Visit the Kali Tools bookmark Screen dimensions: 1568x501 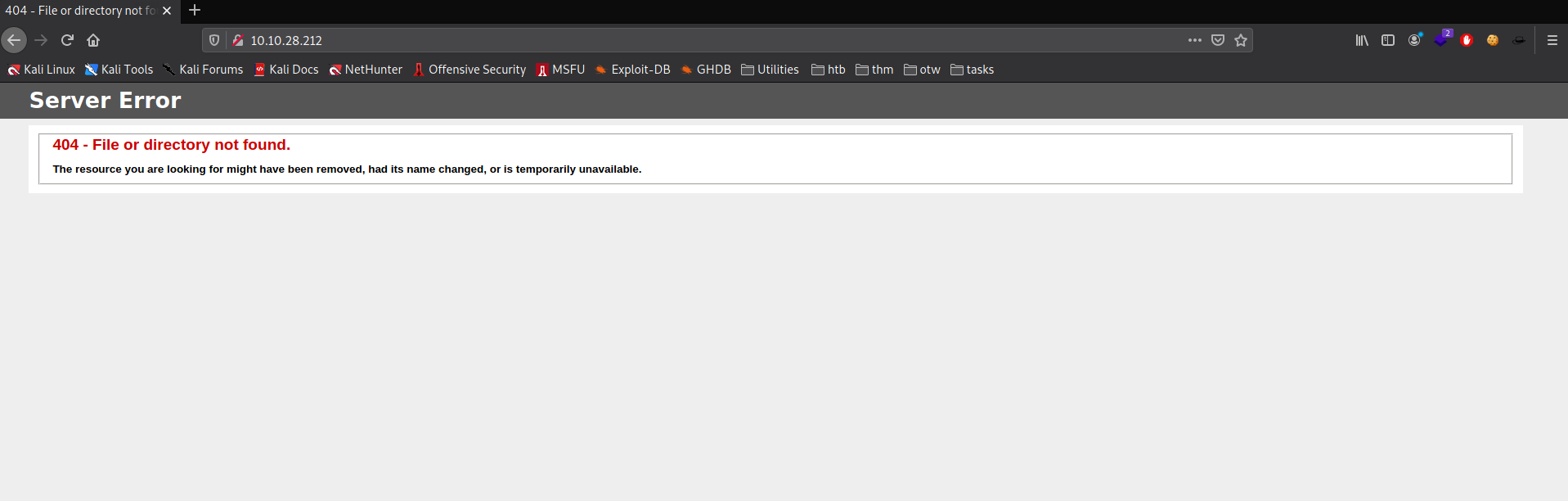pyautogui.click(x=119, y=70)
